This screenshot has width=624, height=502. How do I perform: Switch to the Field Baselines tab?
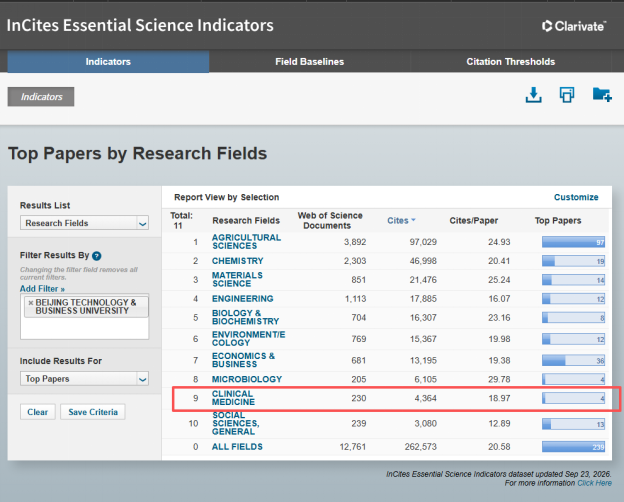coord(310,62)
